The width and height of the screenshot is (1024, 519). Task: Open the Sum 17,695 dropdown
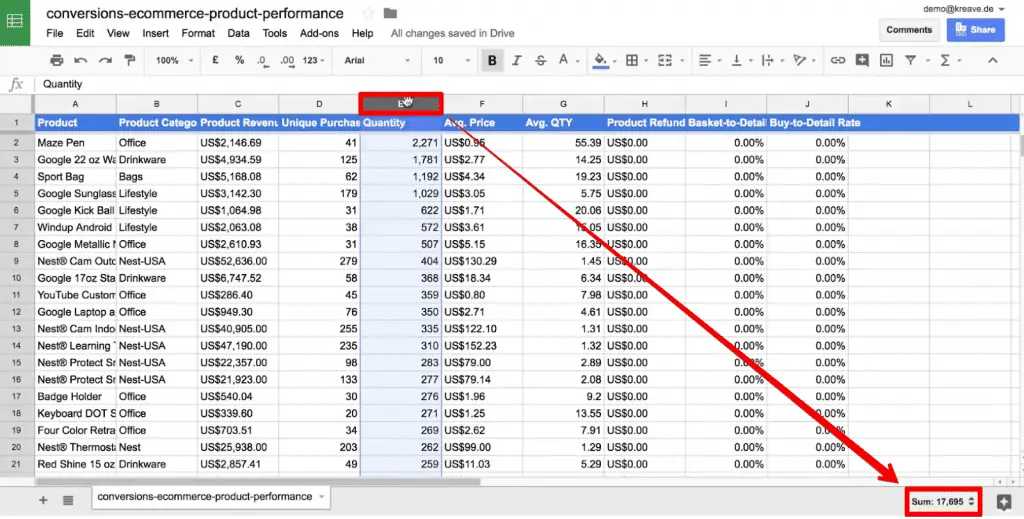tap(943, 501)
